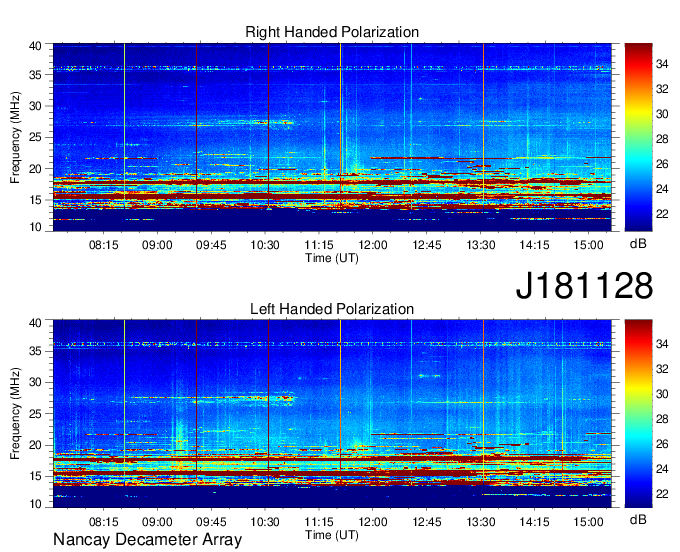Screen dimensions: 680x552
Task: Click the "Nancay Decameter Array" caption
Action: pos(147,540)
